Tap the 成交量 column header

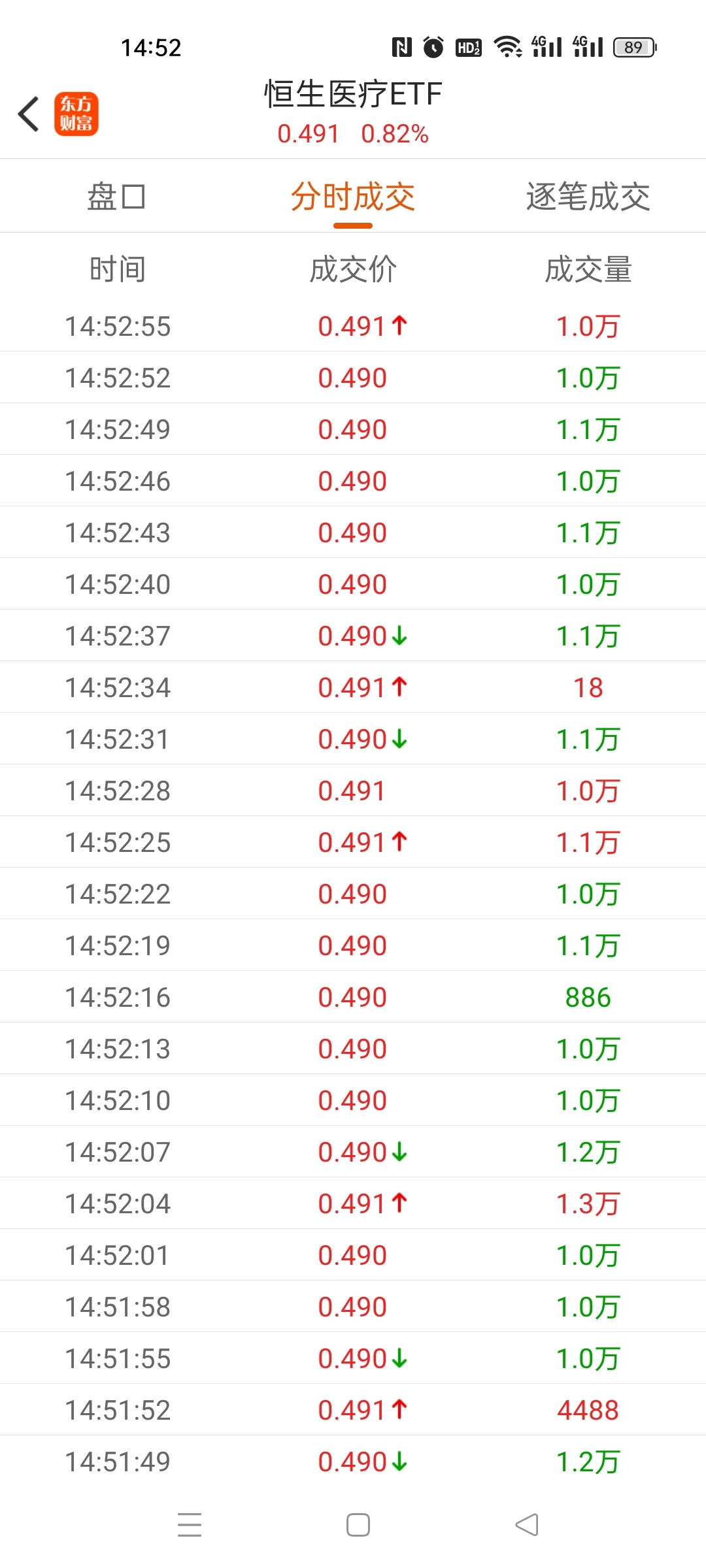tap(588, 269)
